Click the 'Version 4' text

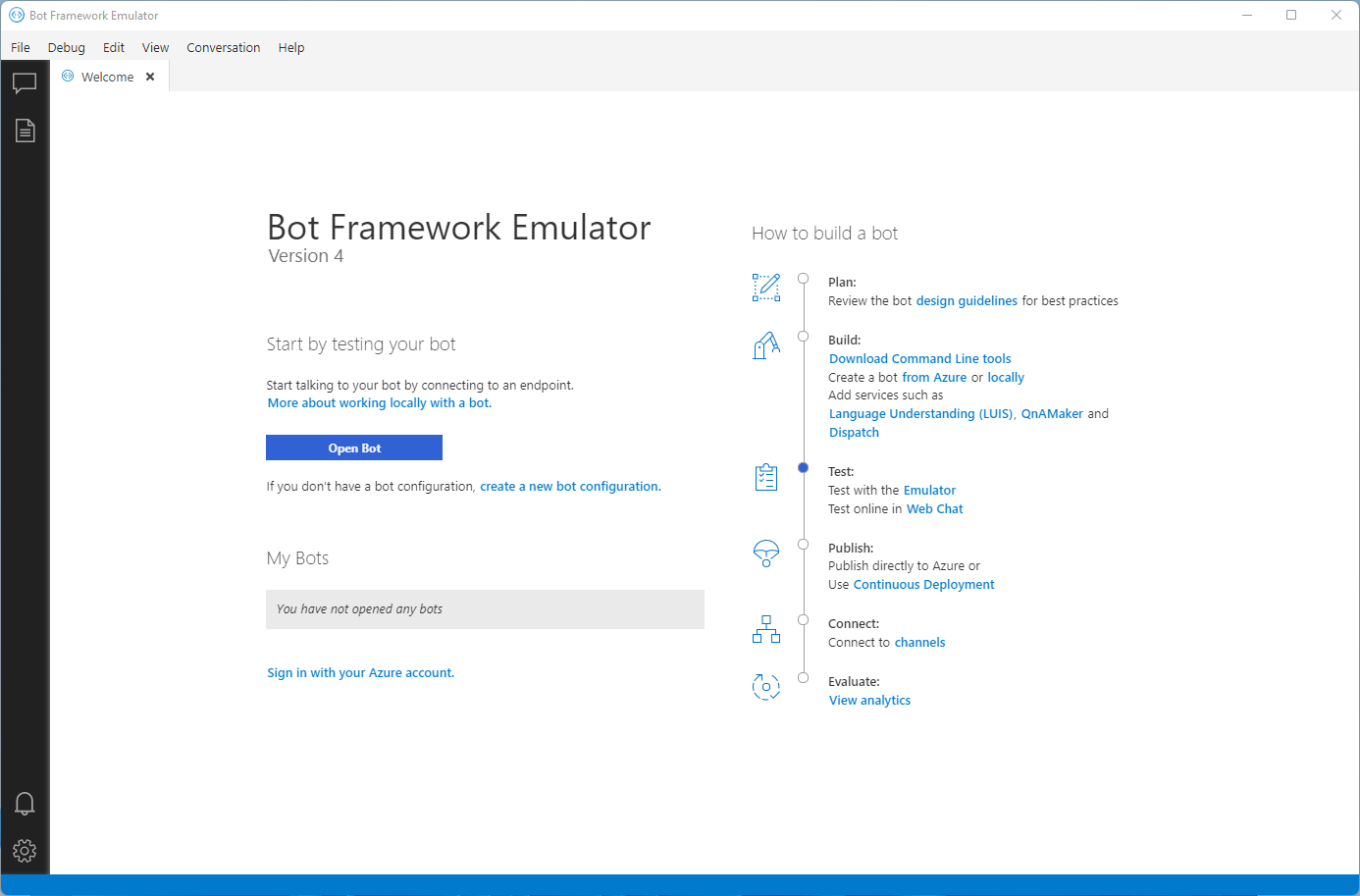point(306,256)
